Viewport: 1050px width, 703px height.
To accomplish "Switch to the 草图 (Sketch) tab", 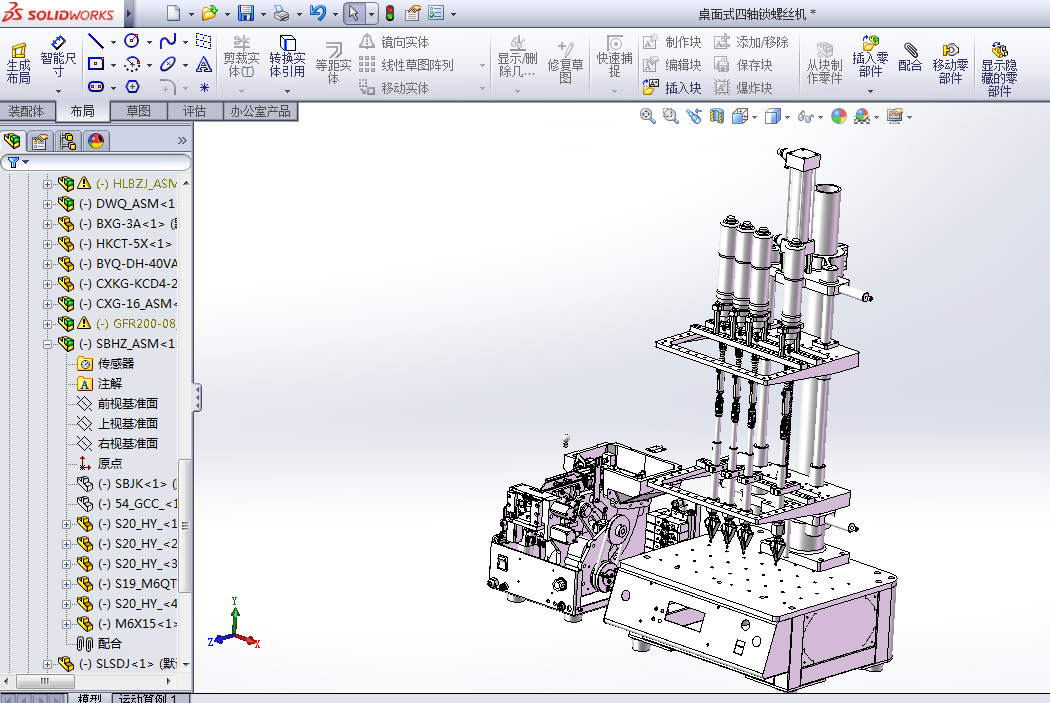I will 138,111.
